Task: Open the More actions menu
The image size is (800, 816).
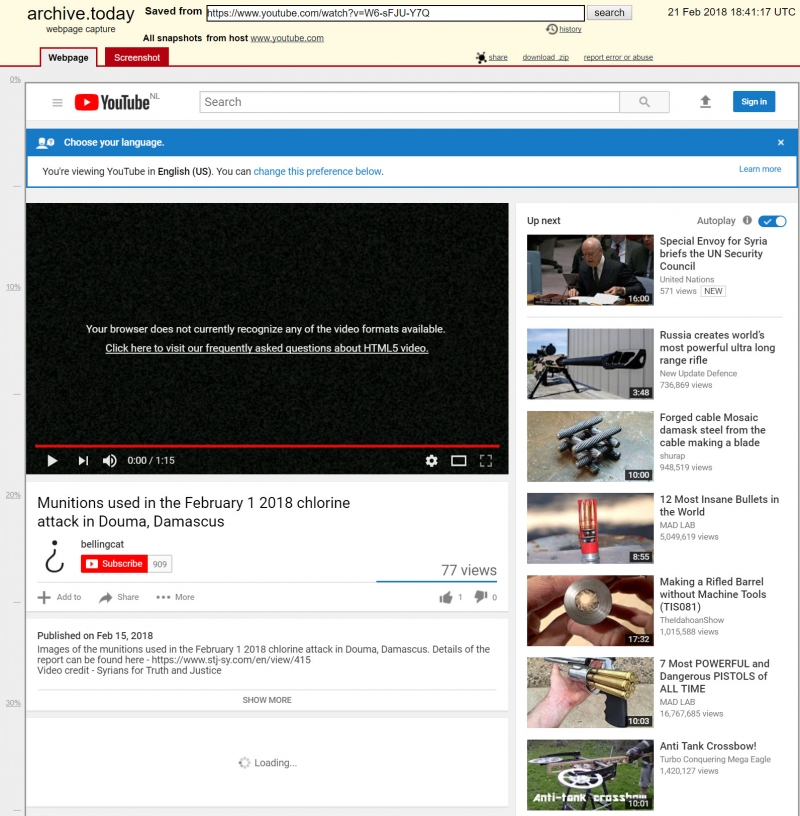Action: (175, 597)
